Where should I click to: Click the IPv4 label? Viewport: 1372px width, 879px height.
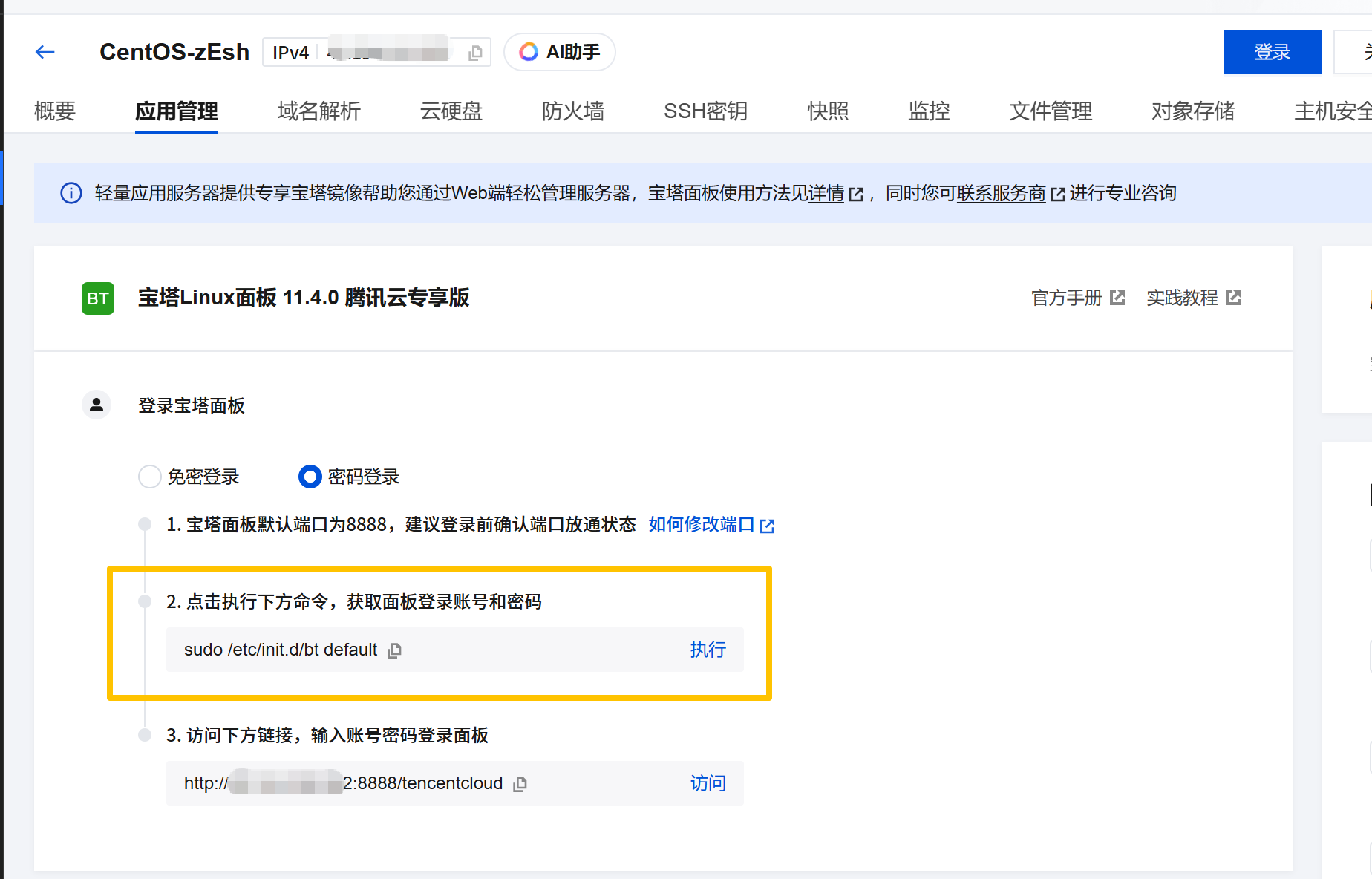[290, 53]
